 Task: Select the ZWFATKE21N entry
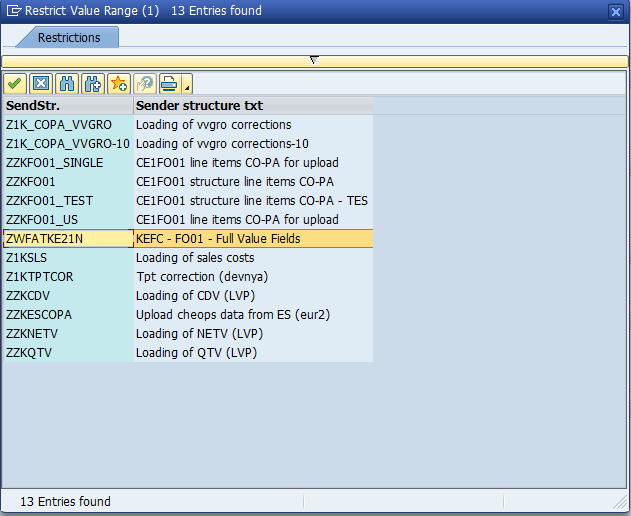pos(67,239)
